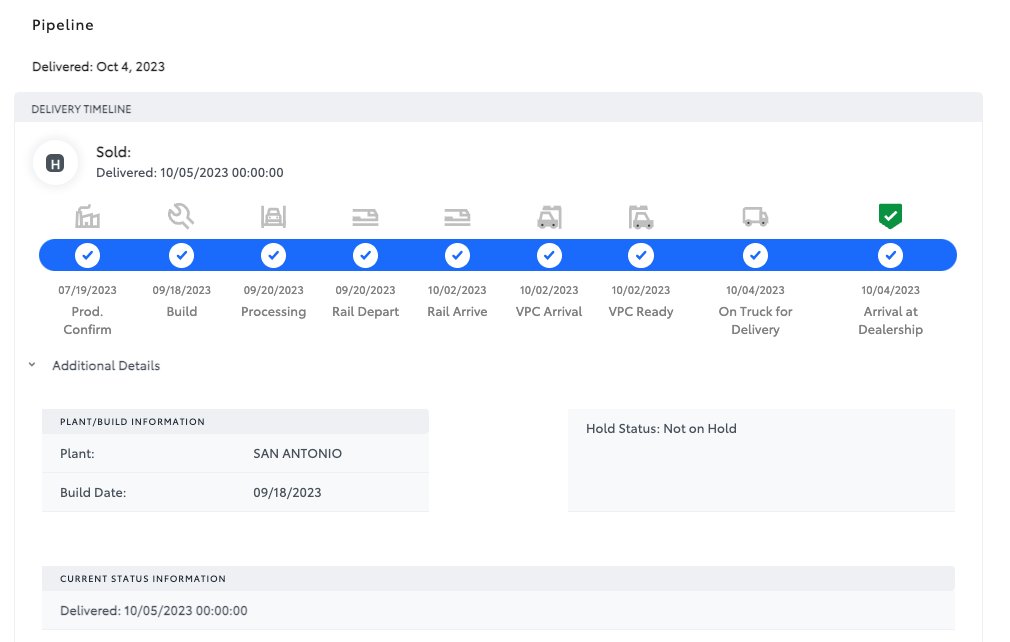Click the VPC Ready vehicle icon

pos(641,216)
